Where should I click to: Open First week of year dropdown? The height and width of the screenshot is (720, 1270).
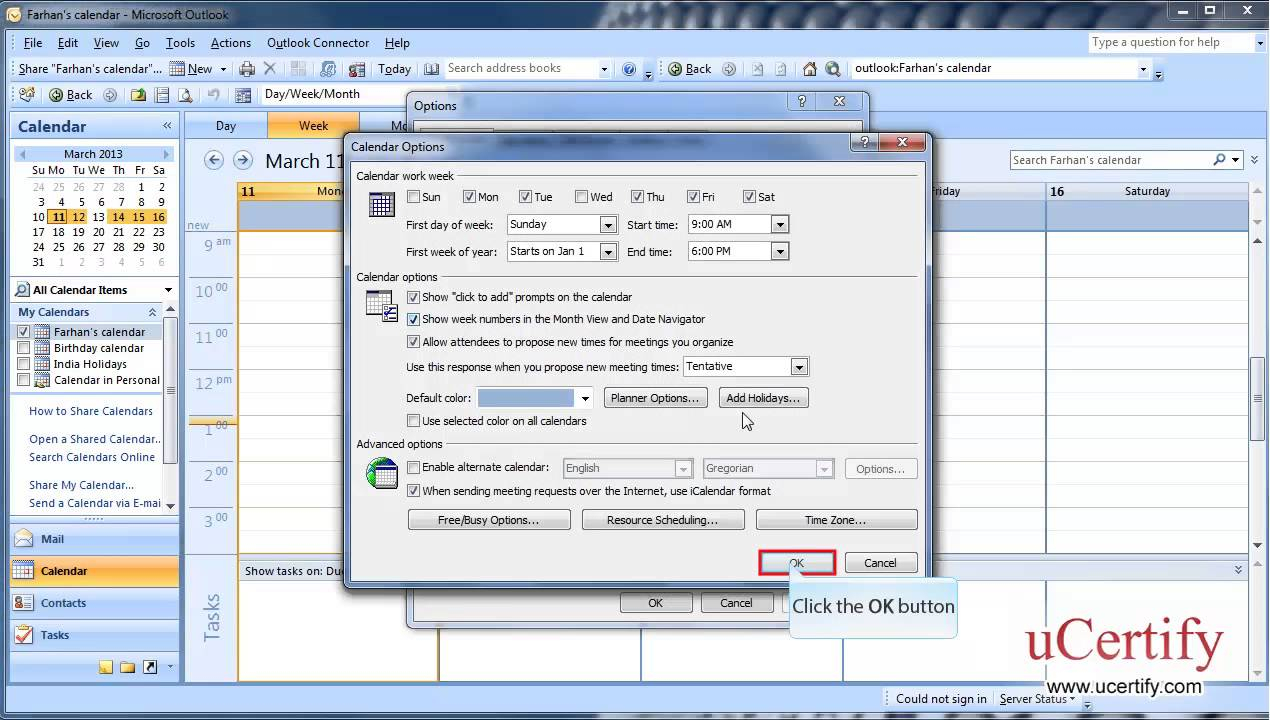(608, 252)
